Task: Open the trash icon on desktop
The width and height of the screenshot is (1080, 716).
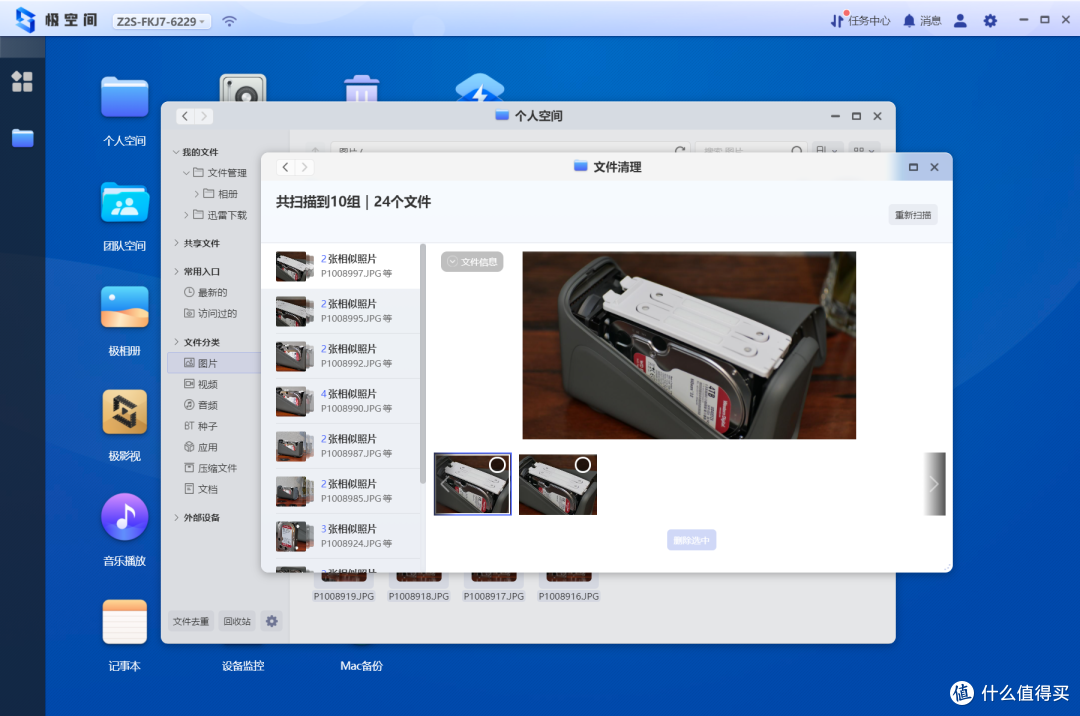Action: (x=362, y=89)
